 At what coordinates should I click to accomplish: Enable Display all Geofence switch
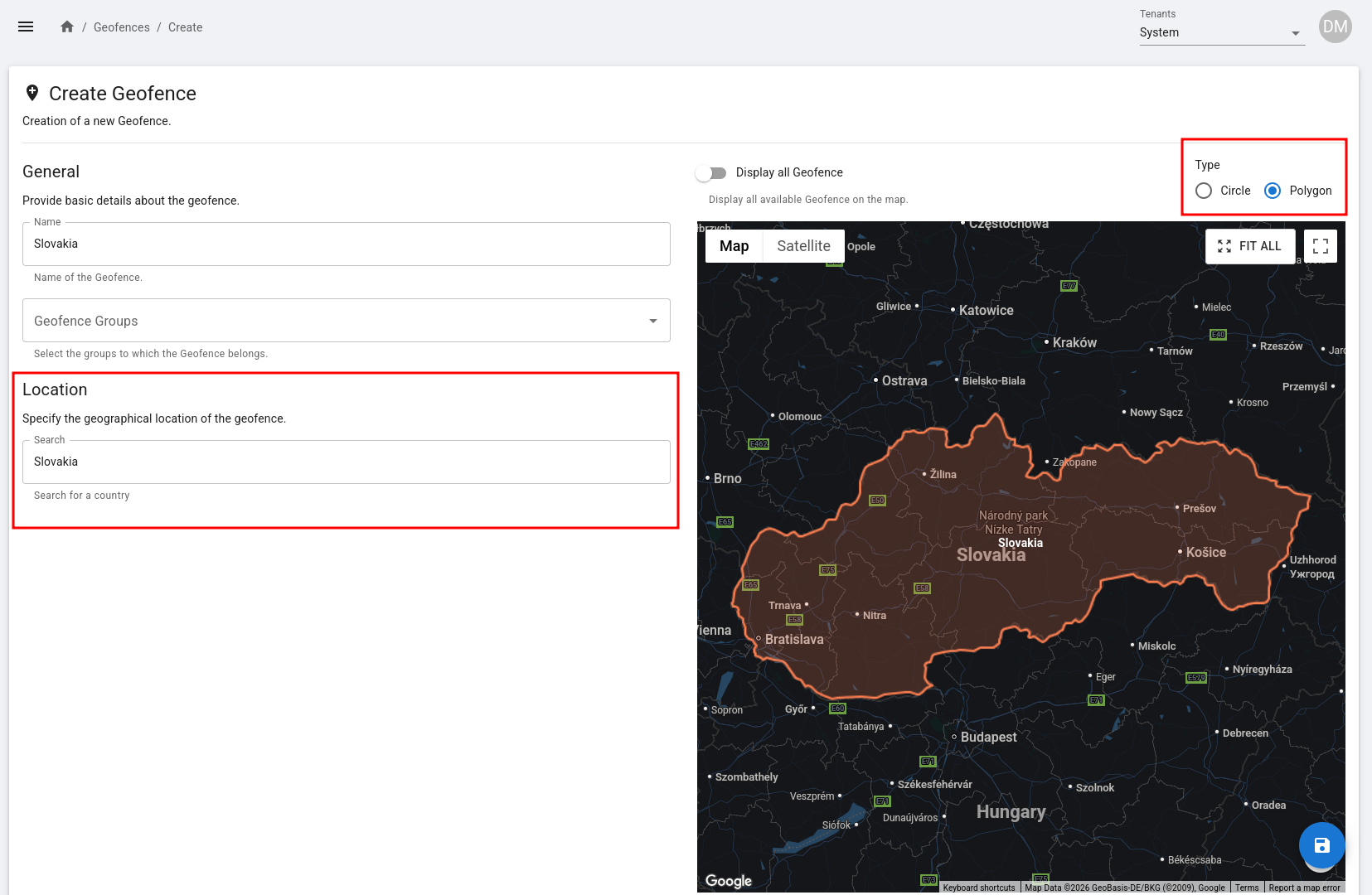(711, 172)
